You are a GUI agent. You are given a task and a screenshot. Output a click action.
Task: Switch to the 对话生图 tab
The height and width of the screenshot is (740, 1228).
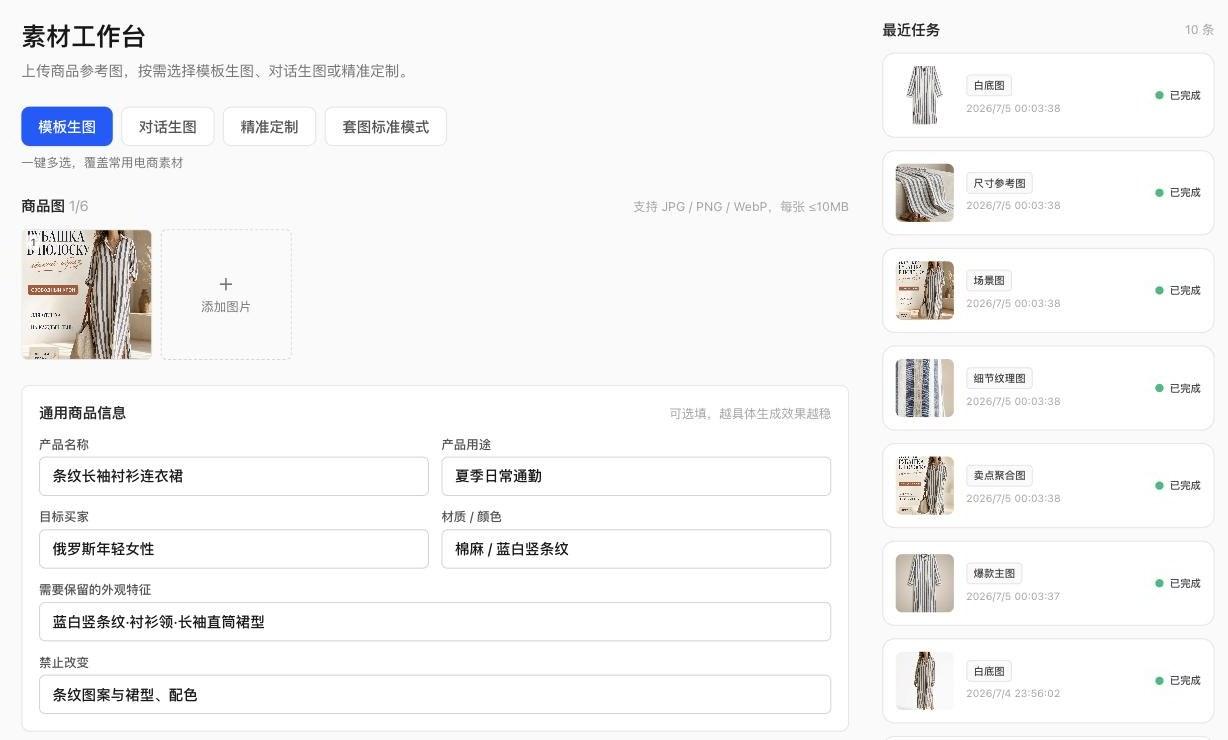tap(168, 127)
